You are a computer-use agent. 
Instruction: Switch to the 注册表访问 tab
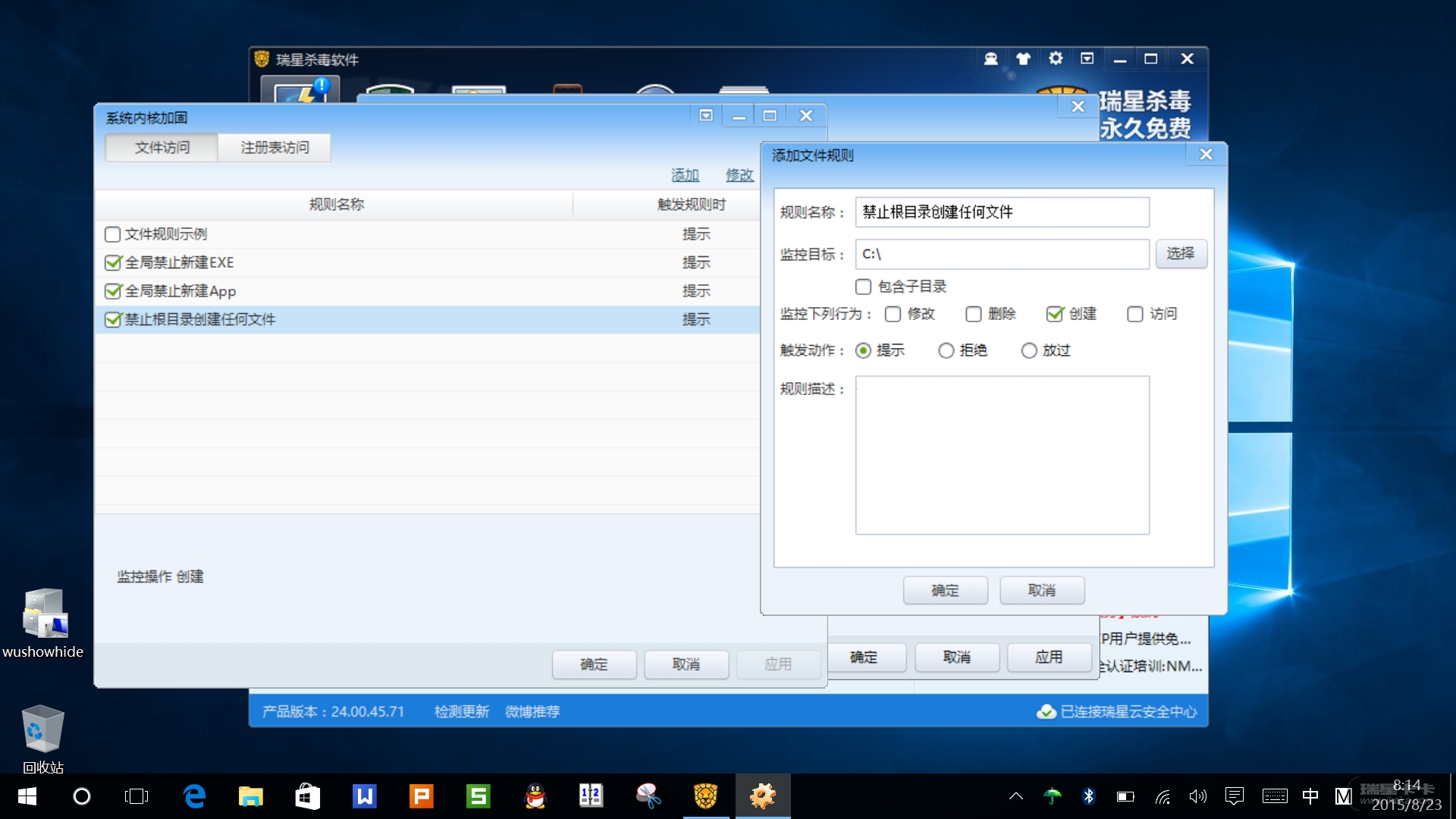(x=275, y=148)
